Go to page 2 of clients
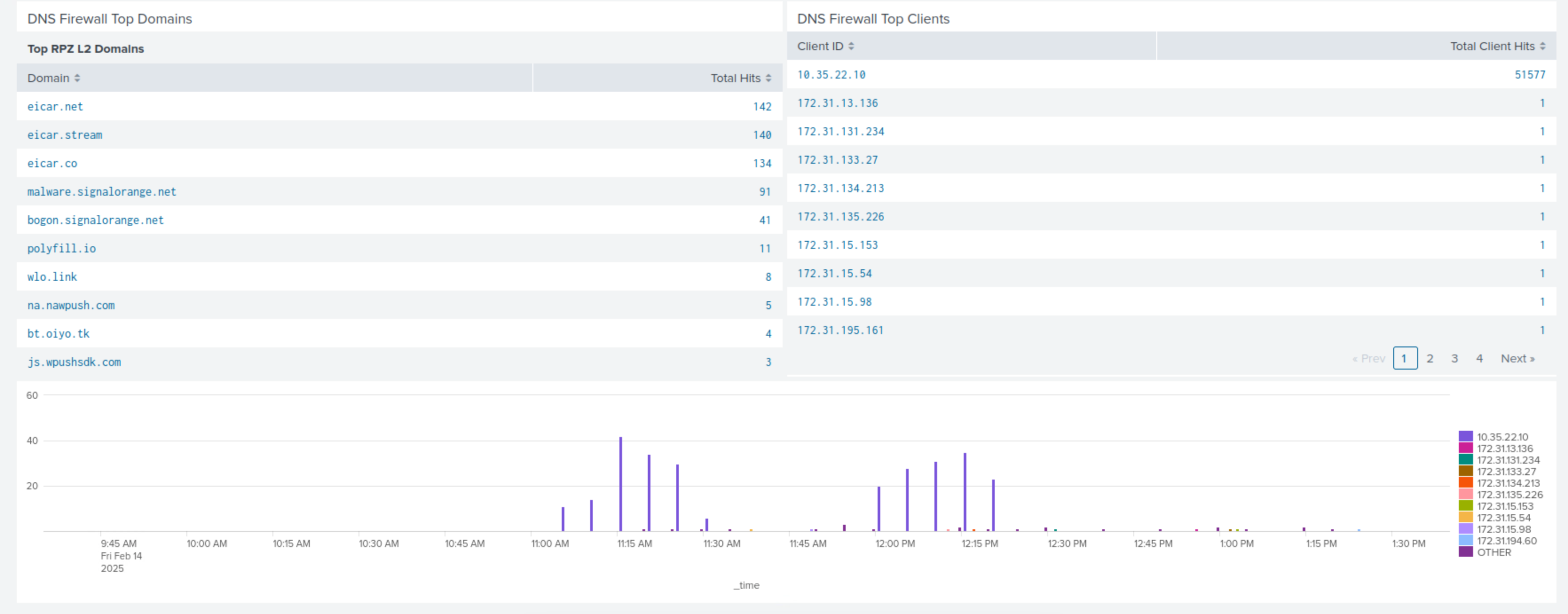The image size is (1568, 614). [1430, 358]
